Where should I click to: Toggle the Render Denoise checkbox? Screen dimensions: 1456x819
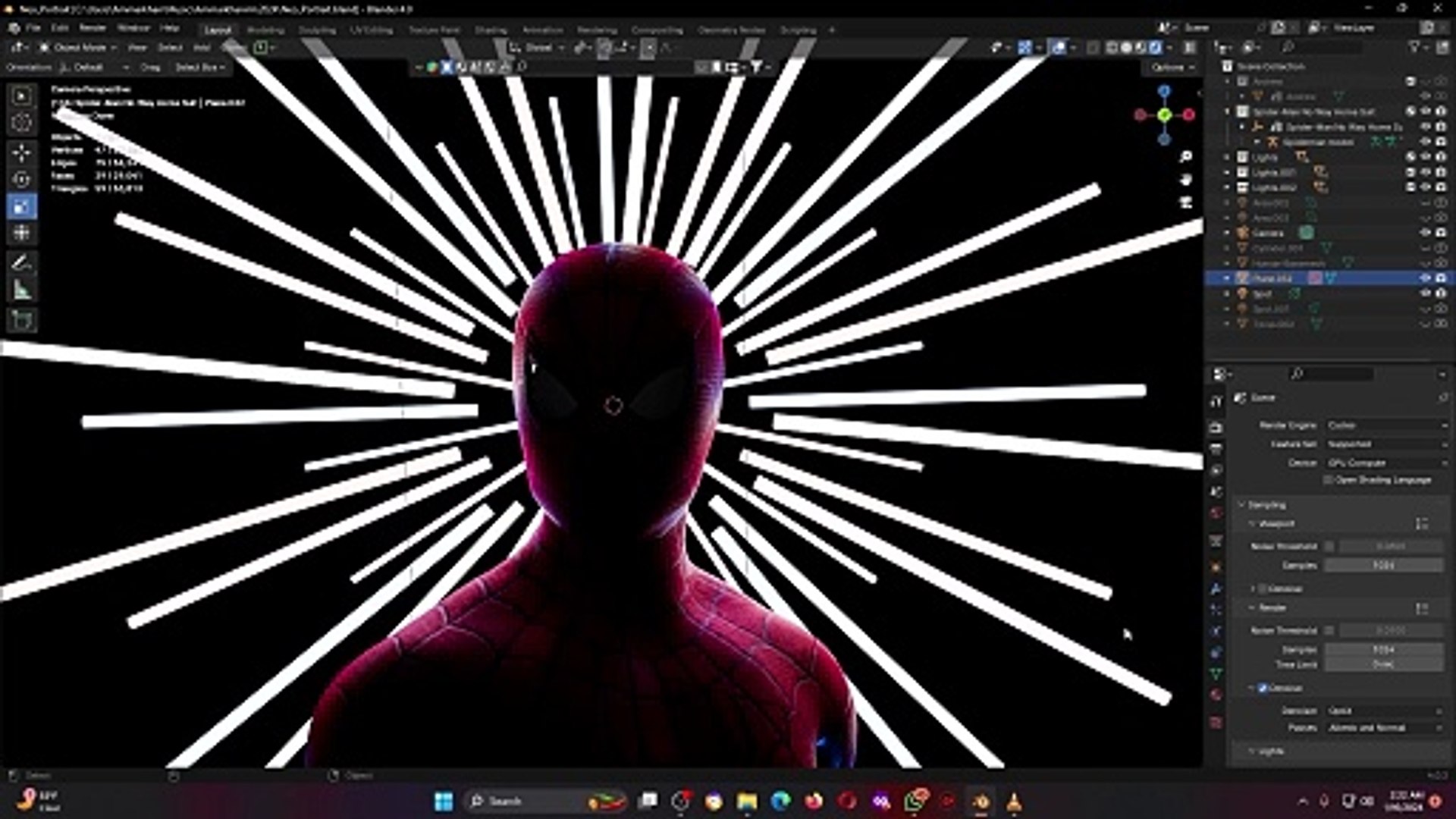1263,688
